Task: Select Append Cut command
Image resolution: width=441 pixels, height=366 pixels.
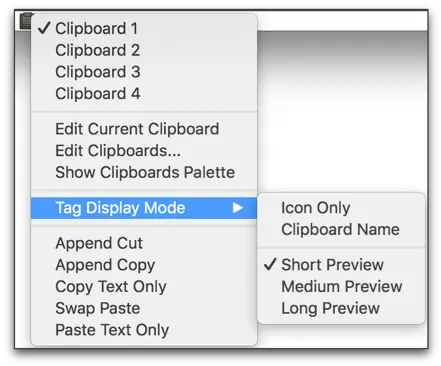Action: click(144, 243)
